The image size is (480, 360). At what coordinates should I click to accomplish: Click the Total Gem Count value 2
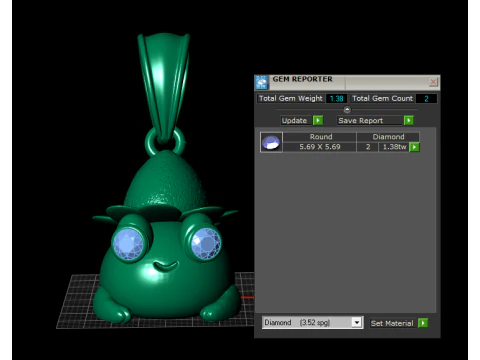coord(426,99)
